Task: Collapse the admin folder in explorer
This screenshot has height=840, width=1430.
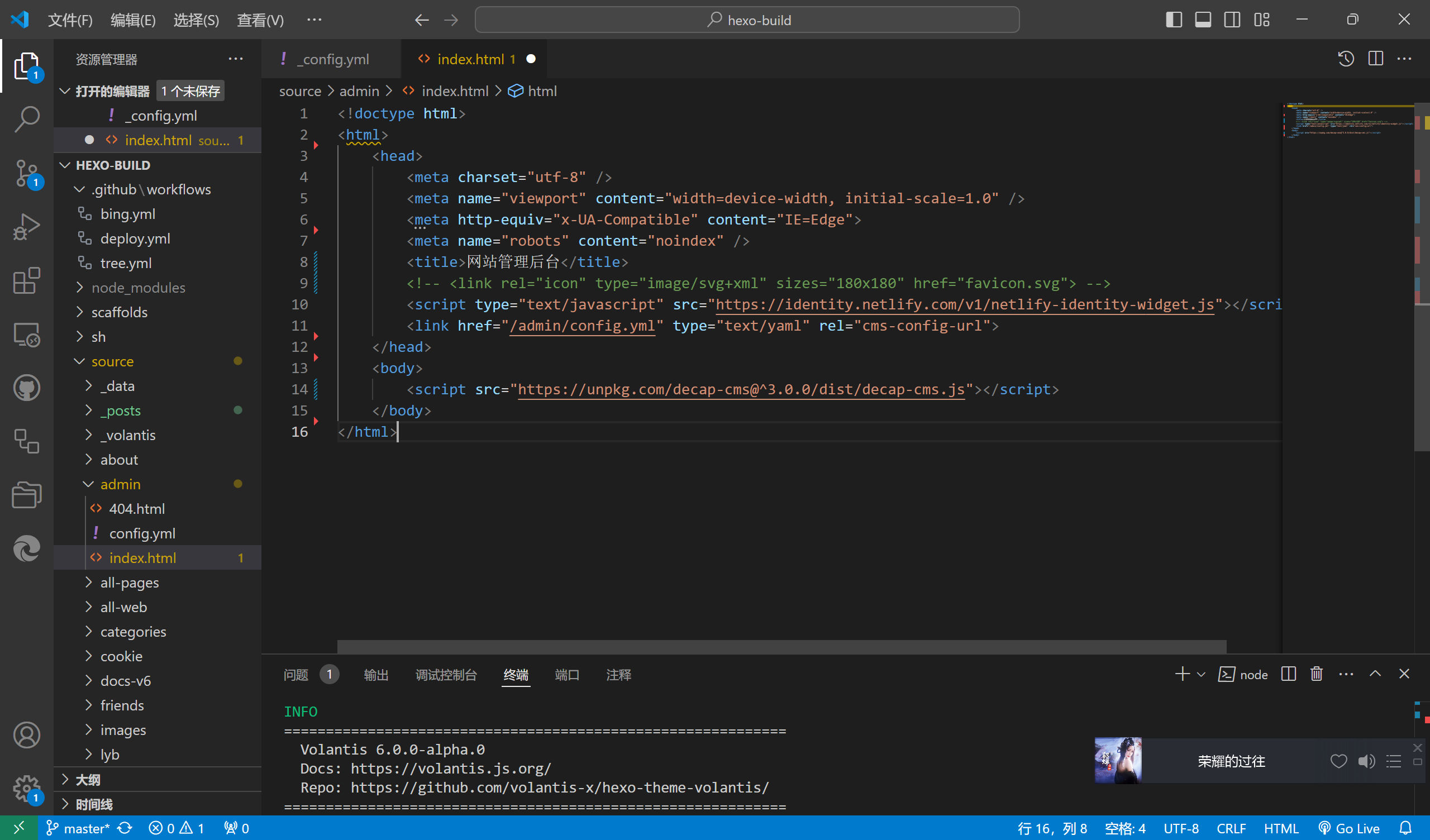Action: tap(120, 484)
